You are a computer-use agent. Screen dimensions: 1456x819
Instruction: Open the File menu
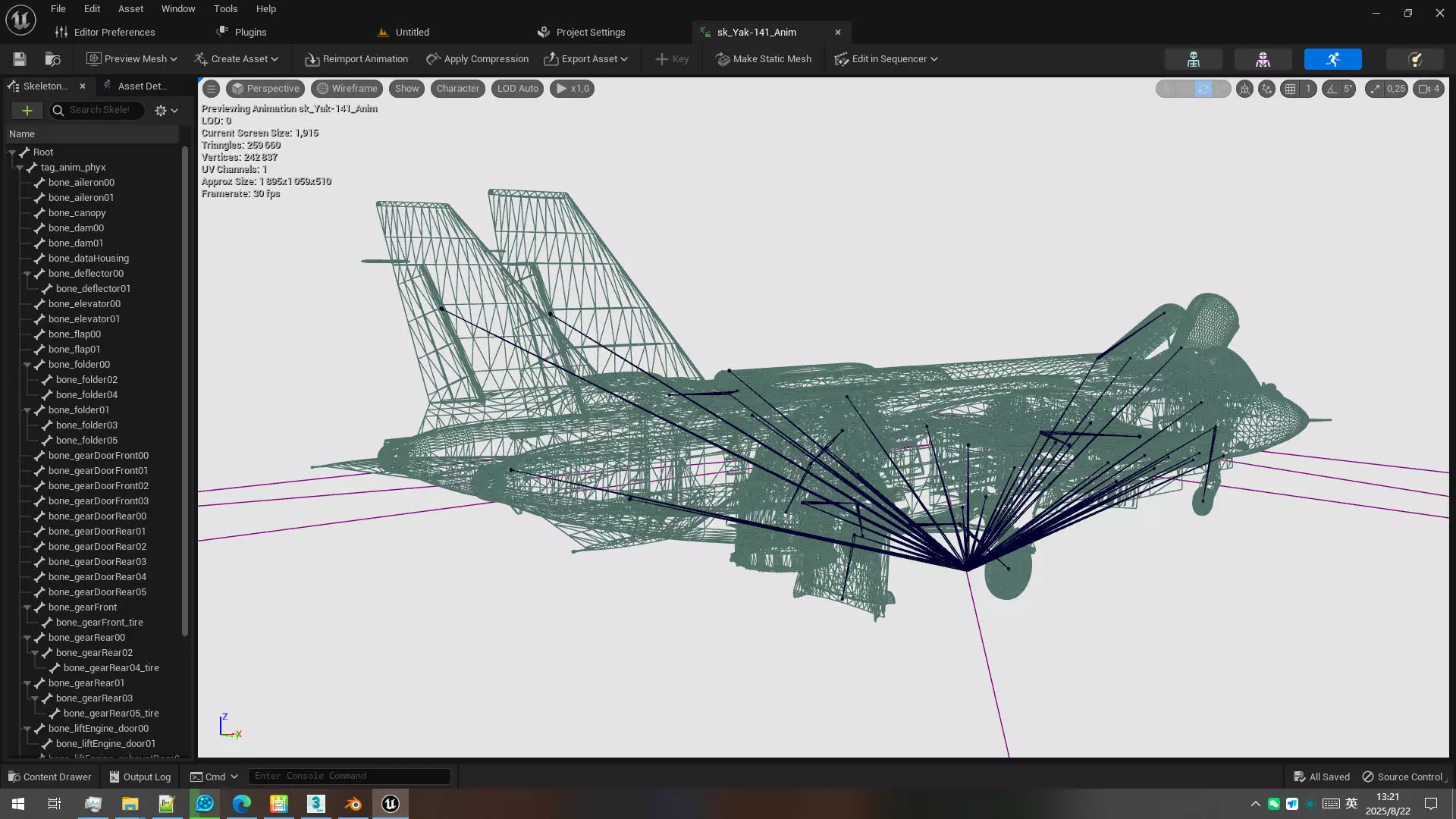[58, 9]
